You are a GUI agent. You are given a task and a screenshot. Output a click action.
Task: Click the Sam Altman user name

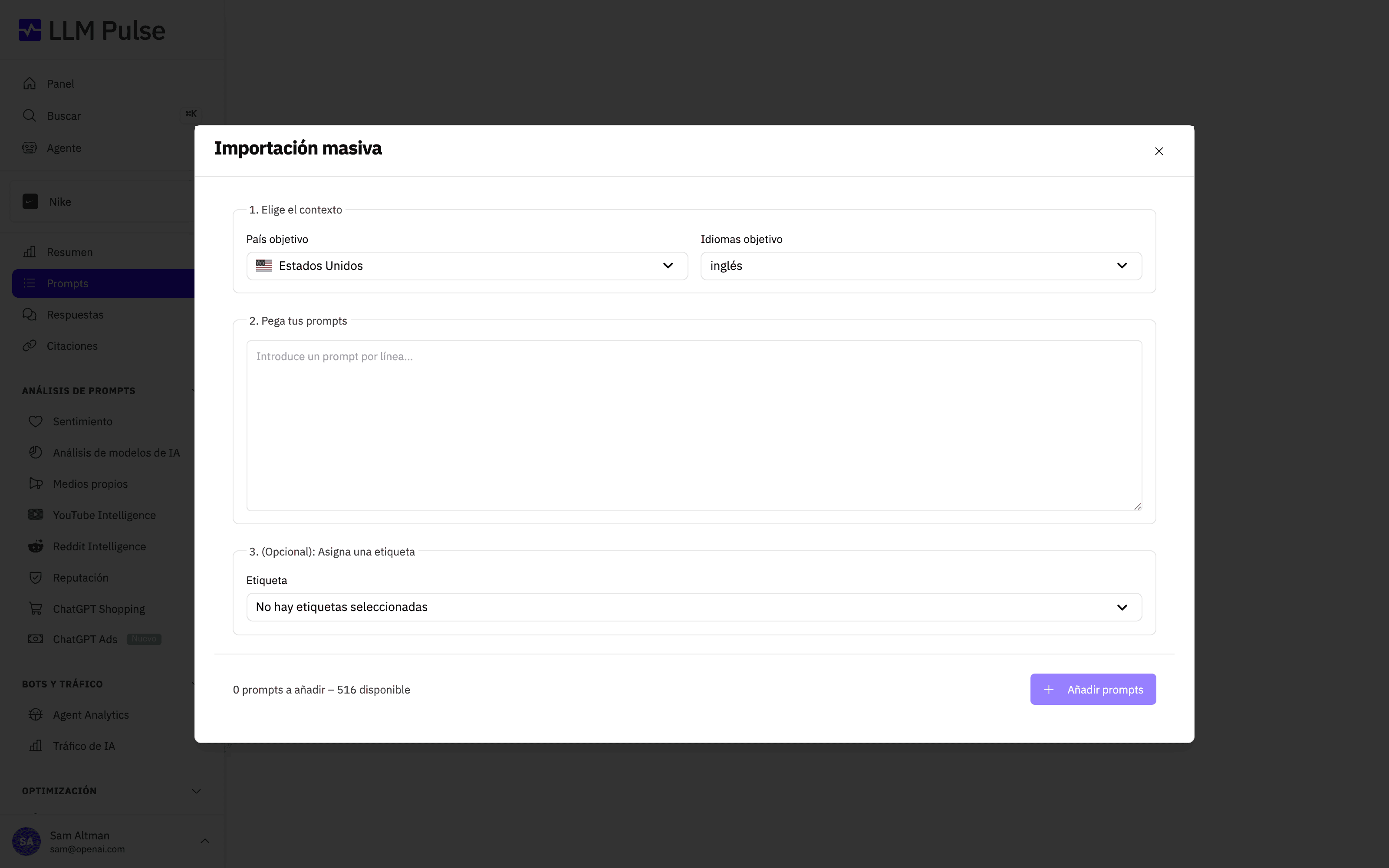click(80, 835)
